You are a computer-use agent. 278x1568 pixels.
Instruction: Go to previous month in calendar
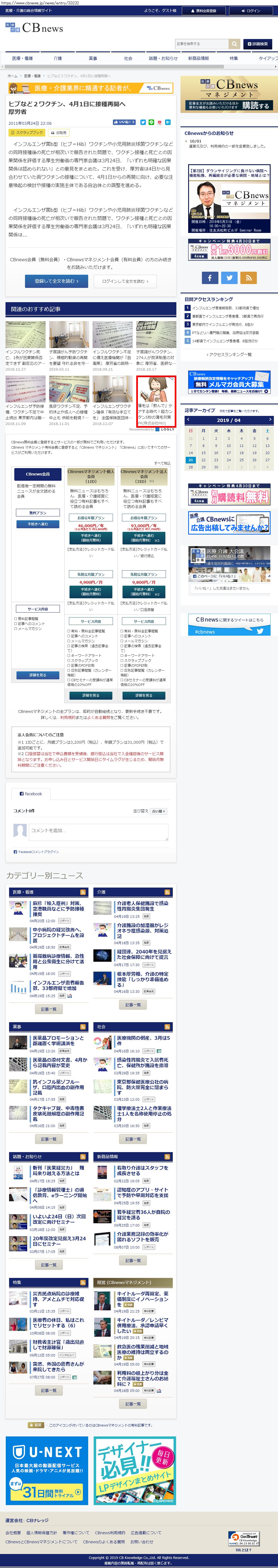[x=188, y=419]
